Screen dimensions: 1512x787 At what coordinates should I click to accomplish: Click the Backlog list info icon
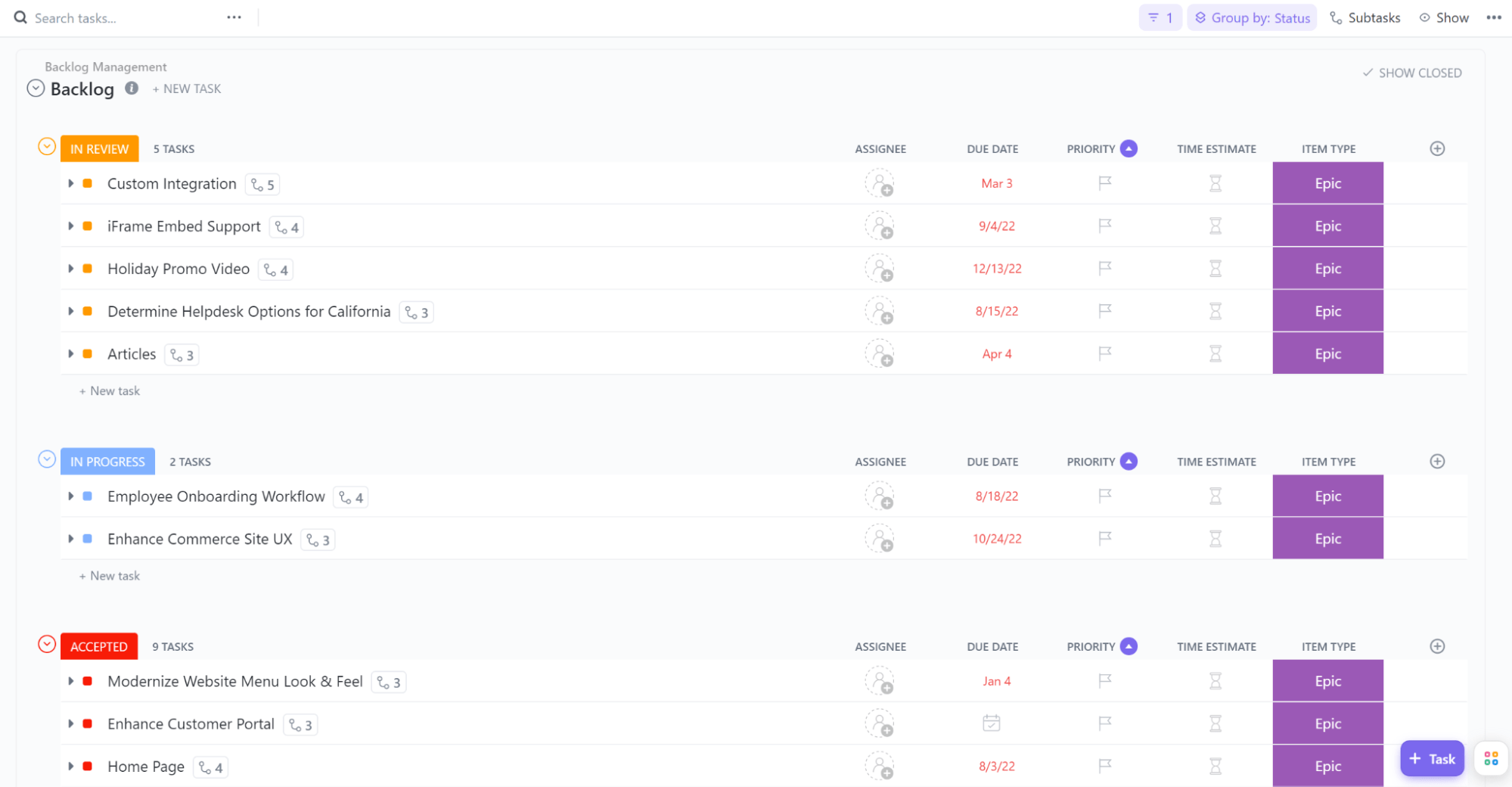coord(132,88)
